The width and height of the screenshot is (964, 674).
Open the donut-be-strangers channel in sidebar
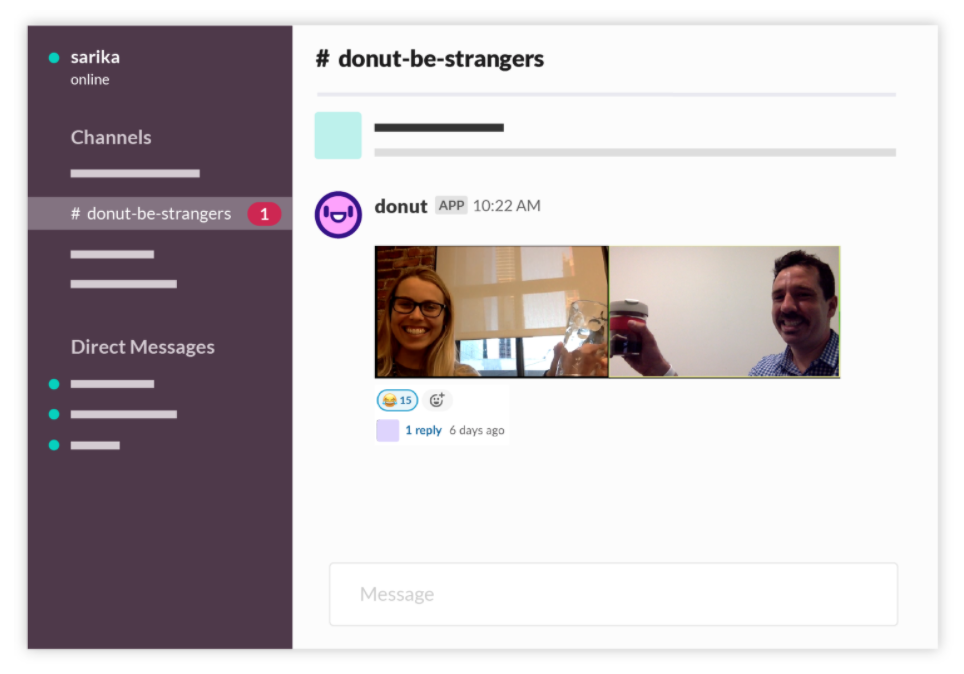[160, 213]
